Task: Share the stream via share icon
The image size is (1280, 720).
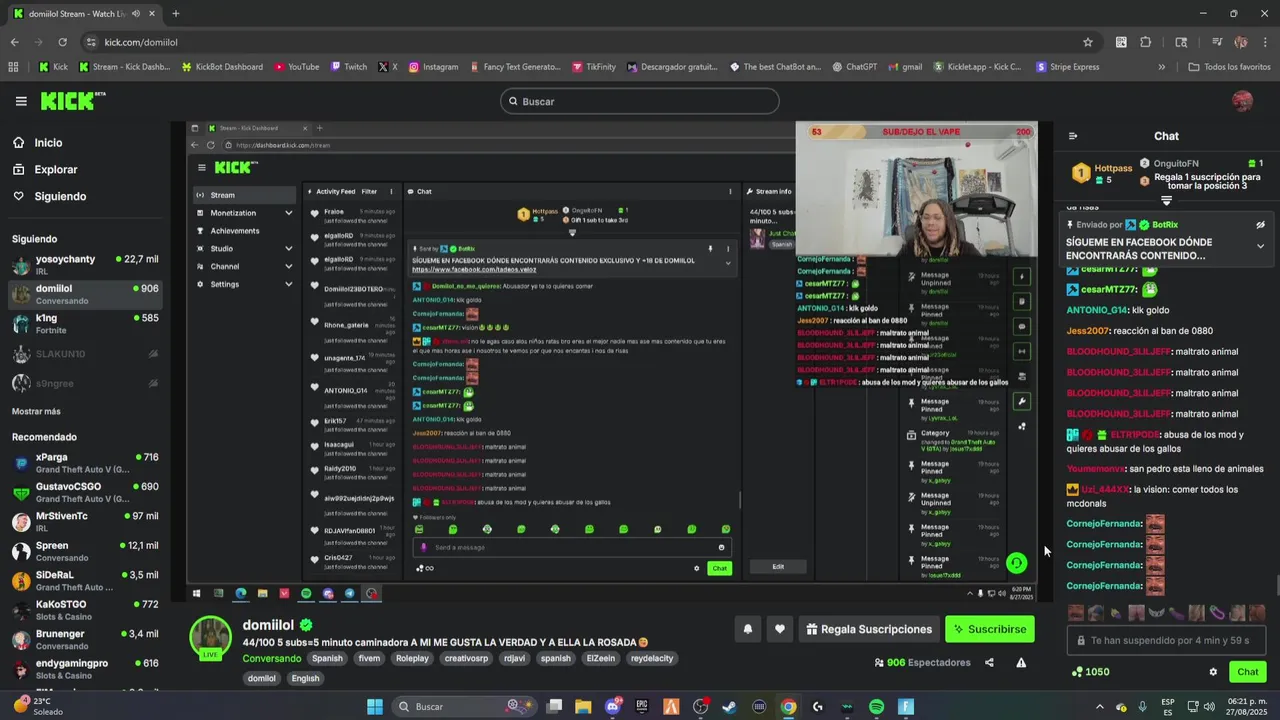Action: [x=989, y=662]
